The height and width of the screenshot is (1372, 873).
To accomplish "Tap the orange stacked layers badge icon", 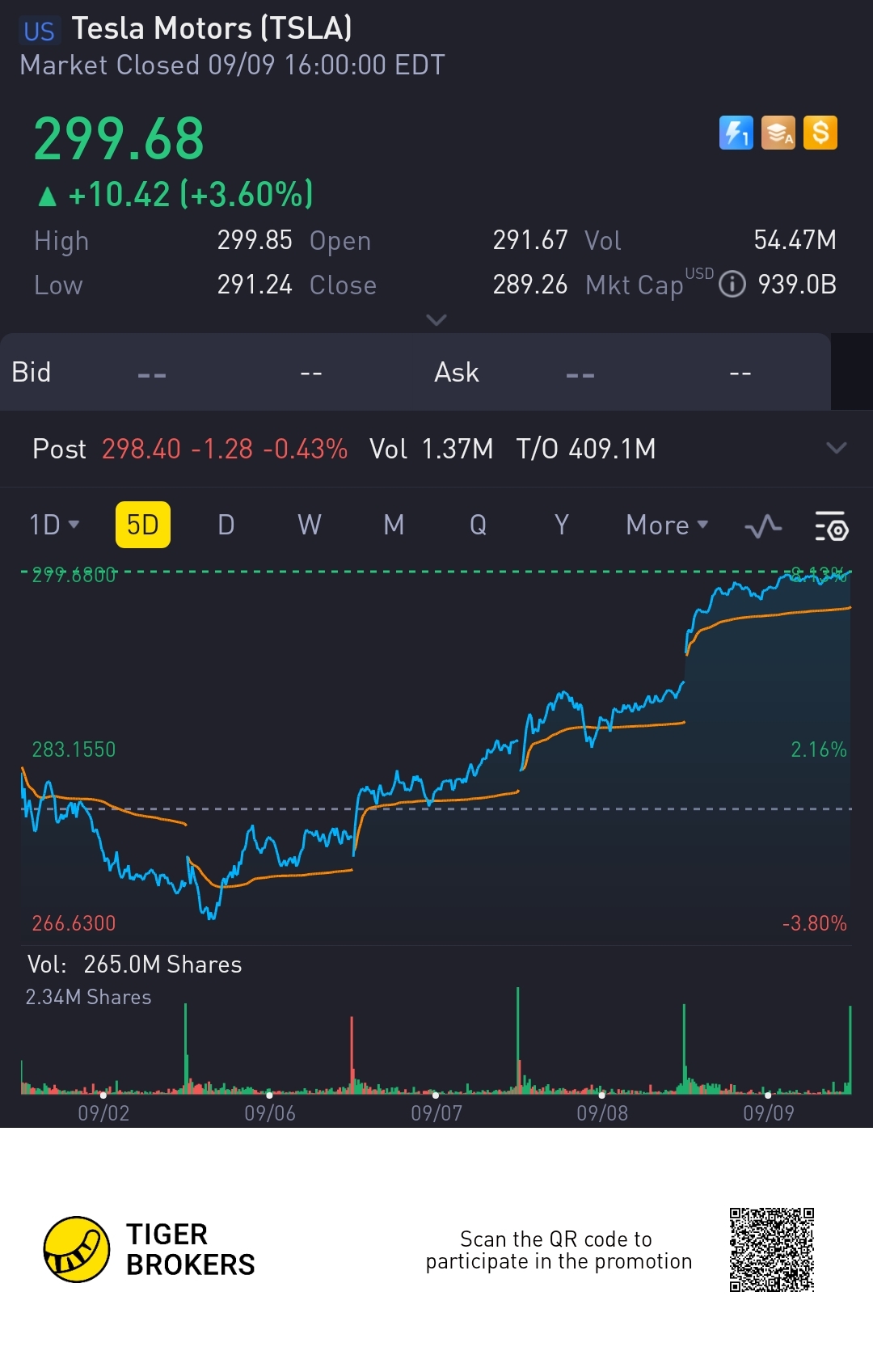I will point(778,133).
